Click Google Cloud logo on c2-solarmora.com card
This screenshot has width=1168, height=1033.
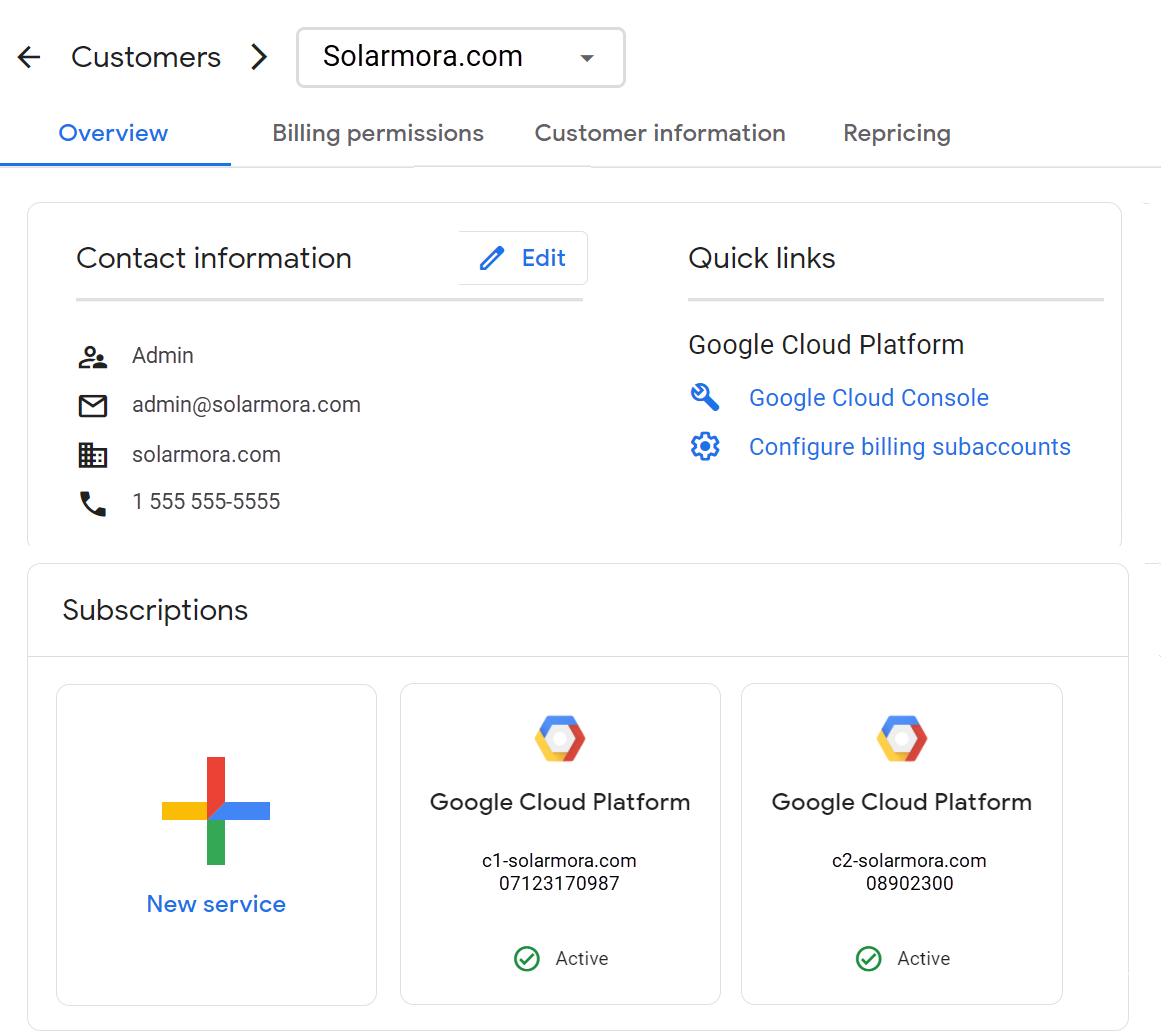902,739
